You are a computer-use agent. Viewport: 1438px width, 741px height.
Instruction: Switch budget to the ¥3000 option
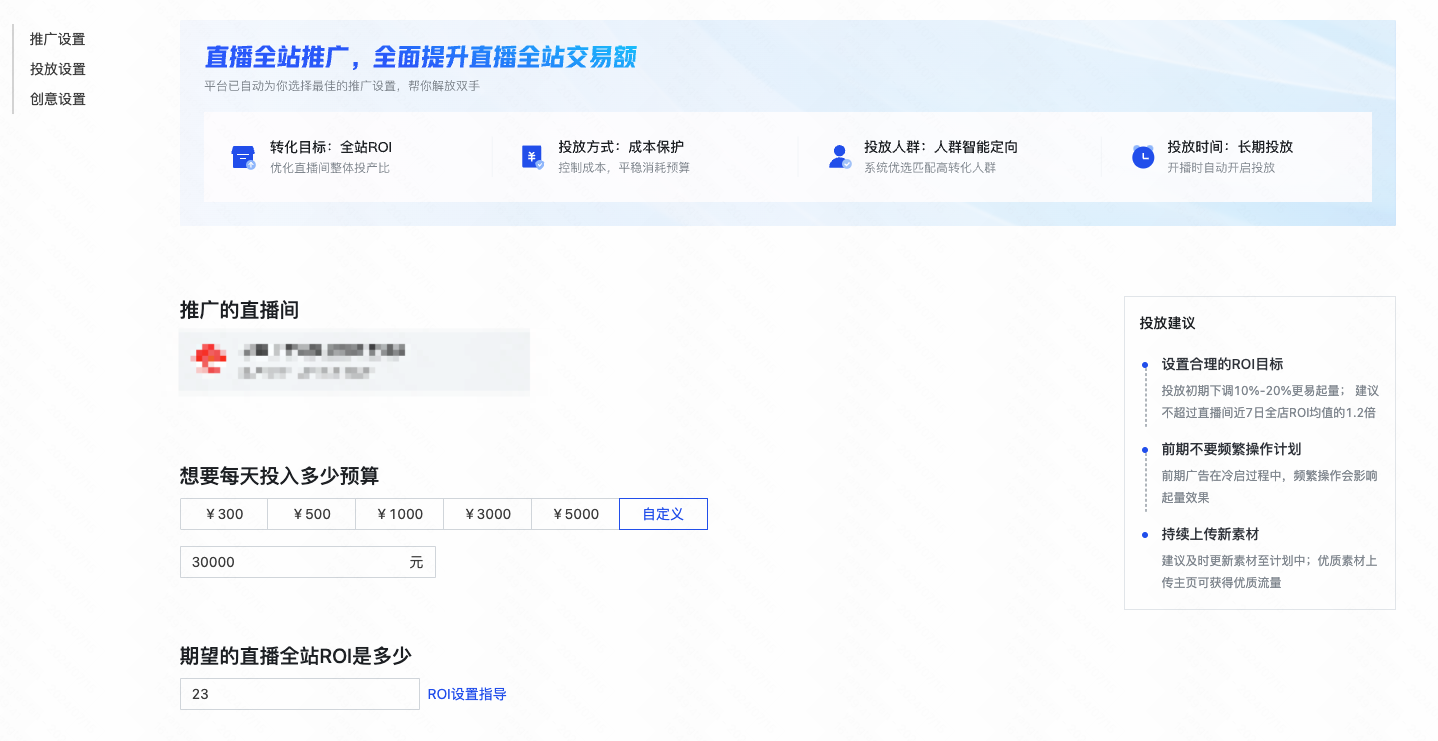tap(487, 513)
